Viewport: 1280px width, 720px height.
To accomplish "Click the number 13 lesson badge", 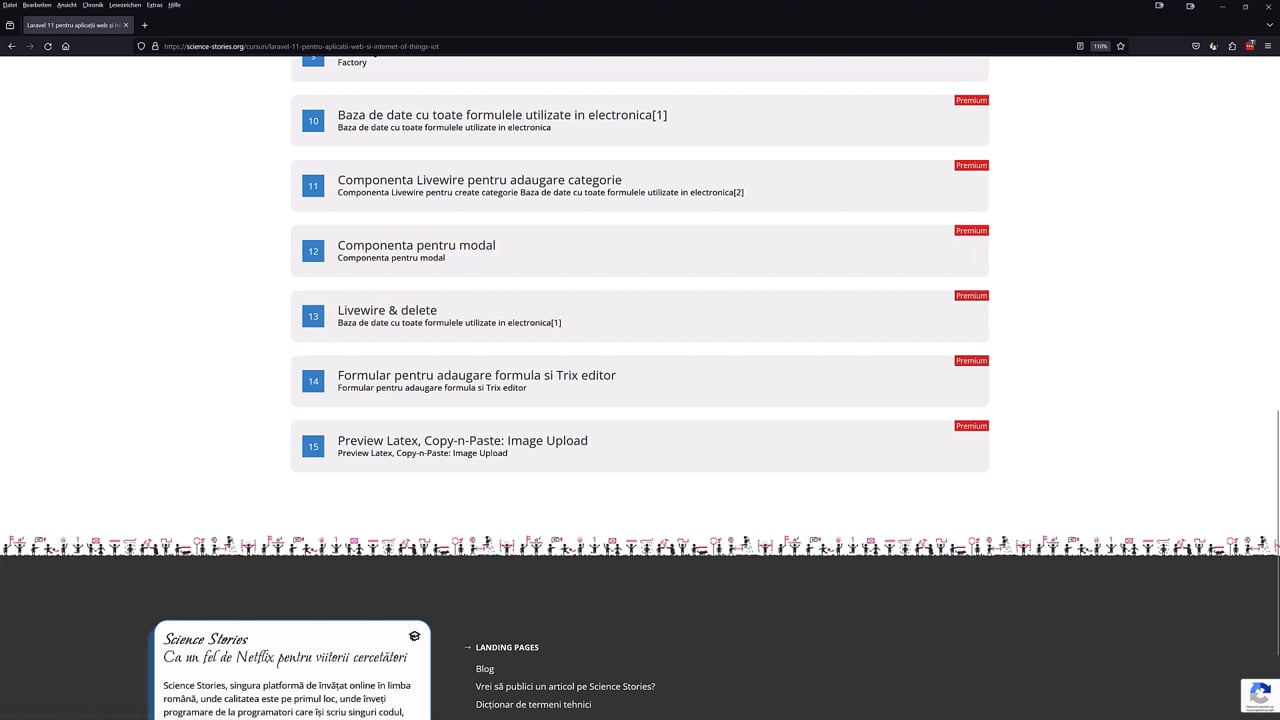I will pos(313,316).
